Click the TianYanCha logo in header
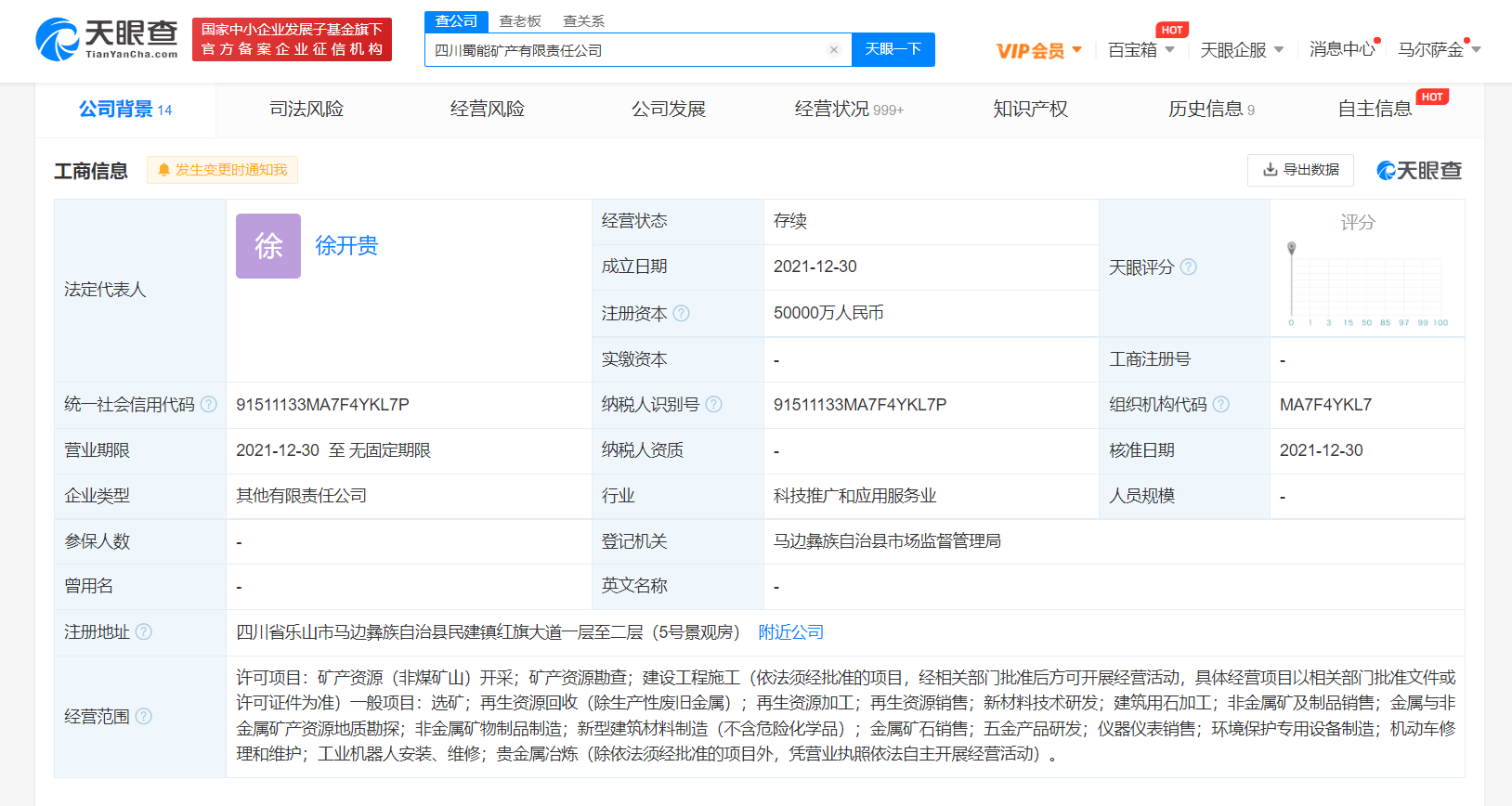 [107, 39]
